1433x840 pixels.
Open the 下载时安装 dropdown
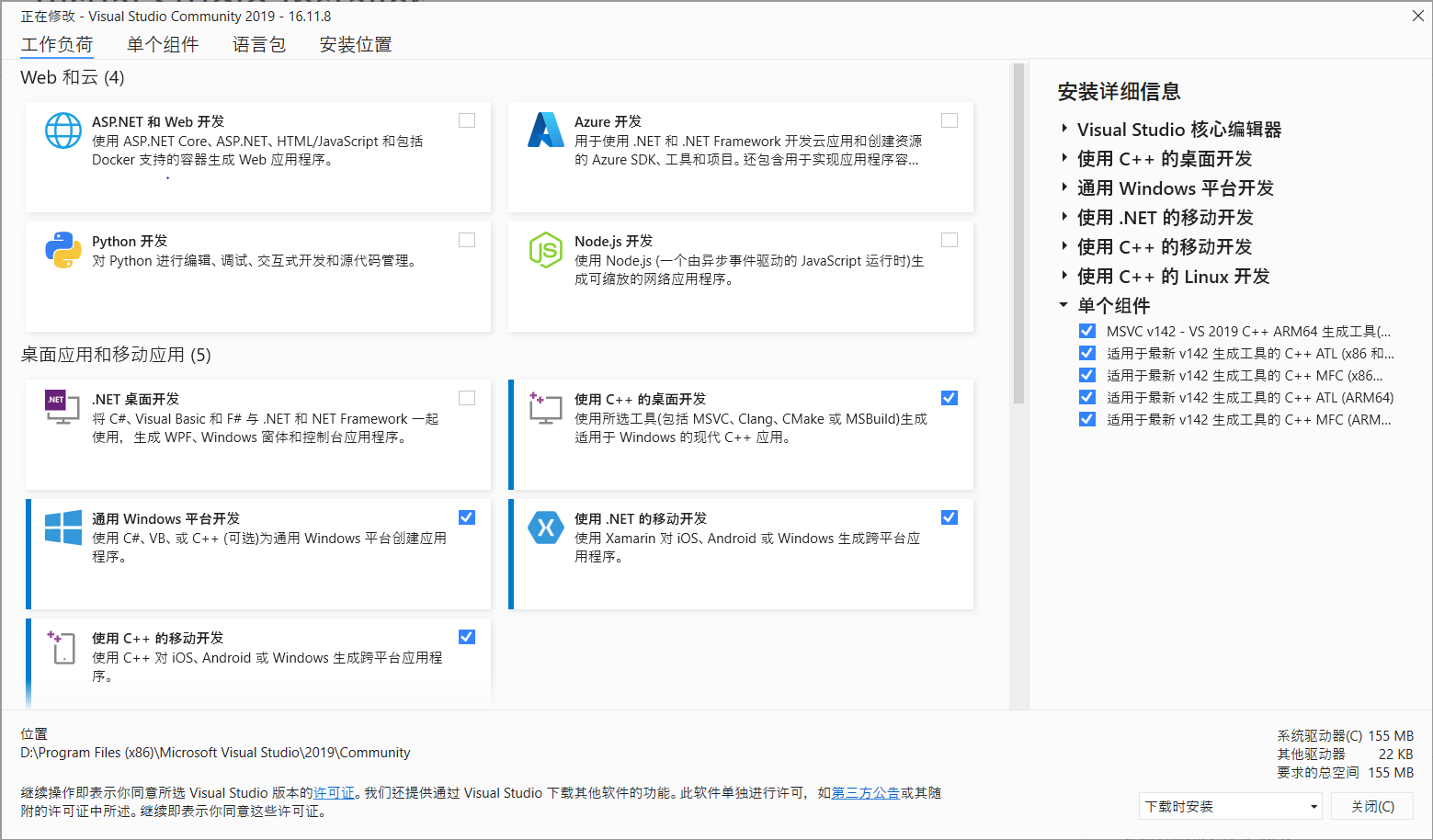[x=1231, y=806]
